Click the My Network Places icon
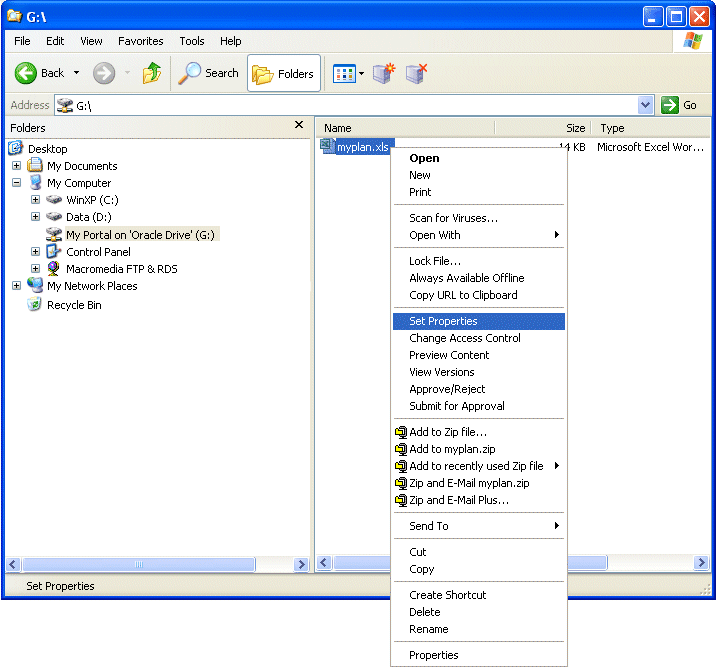Screen dimensions: 716x667 pos(35,285)
